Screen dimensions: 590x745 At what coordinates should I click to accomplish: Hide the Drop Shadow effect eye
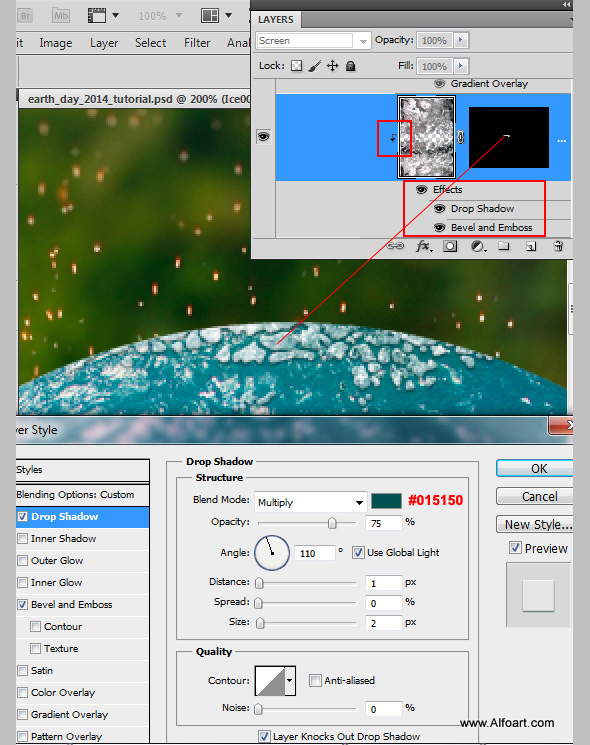tap(439, 209)
